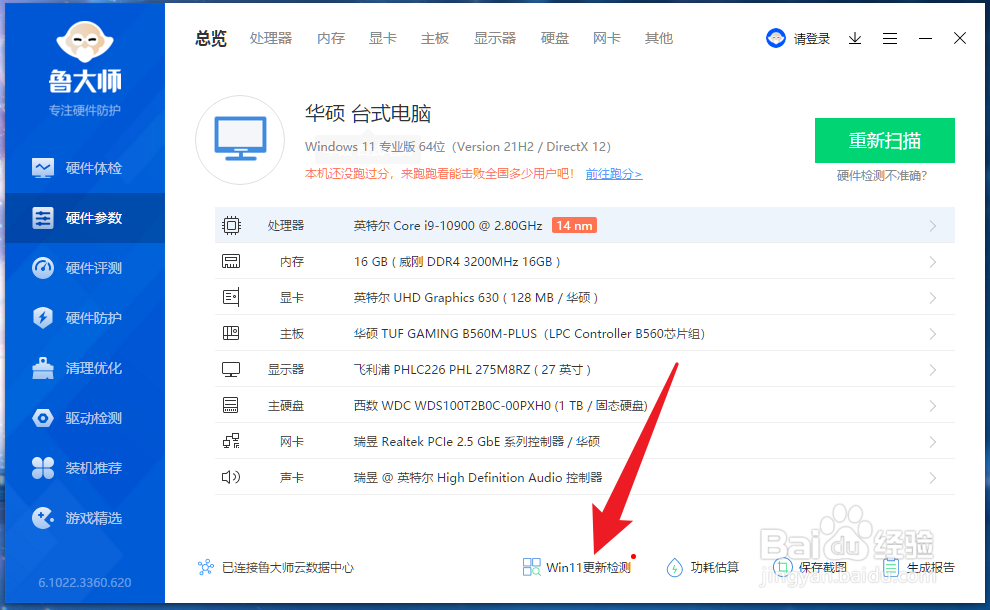Click 英特尔 UHD Graphics 630 text

point(426,297)
